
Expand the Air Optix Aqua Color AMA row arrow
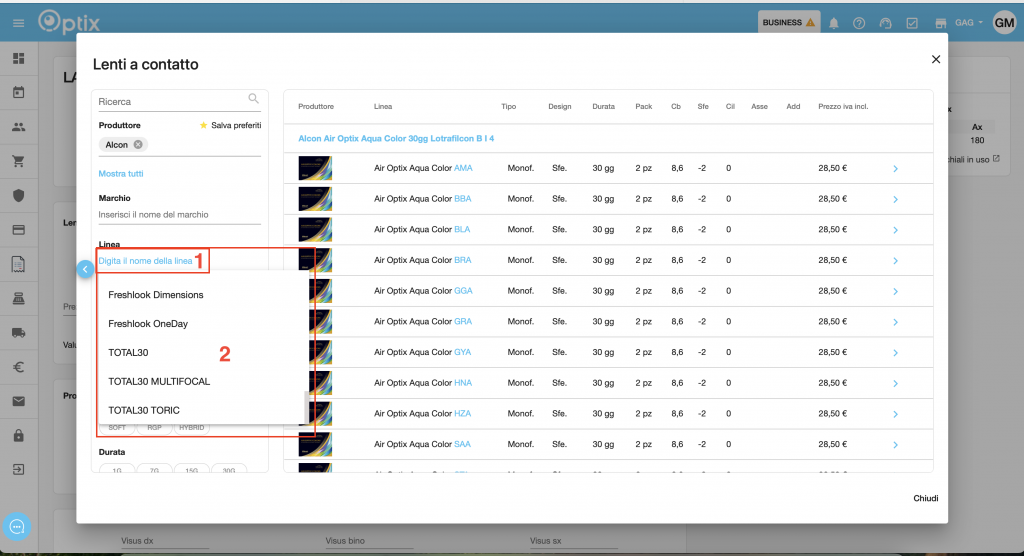pos(895,169)
